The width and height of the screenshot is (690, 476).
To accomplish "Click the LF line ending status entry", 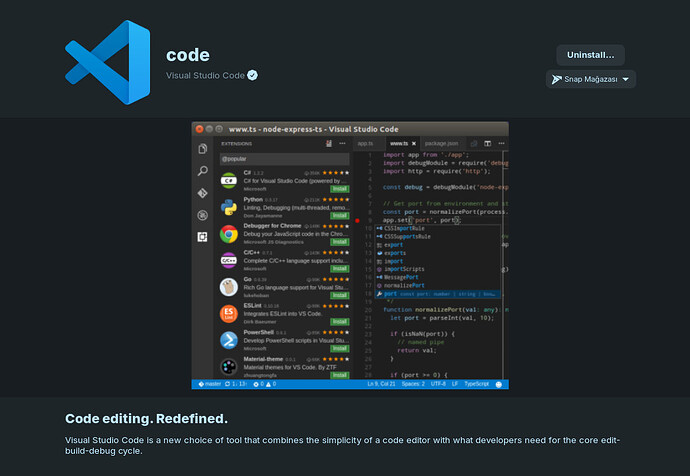I will click(455, 384).
